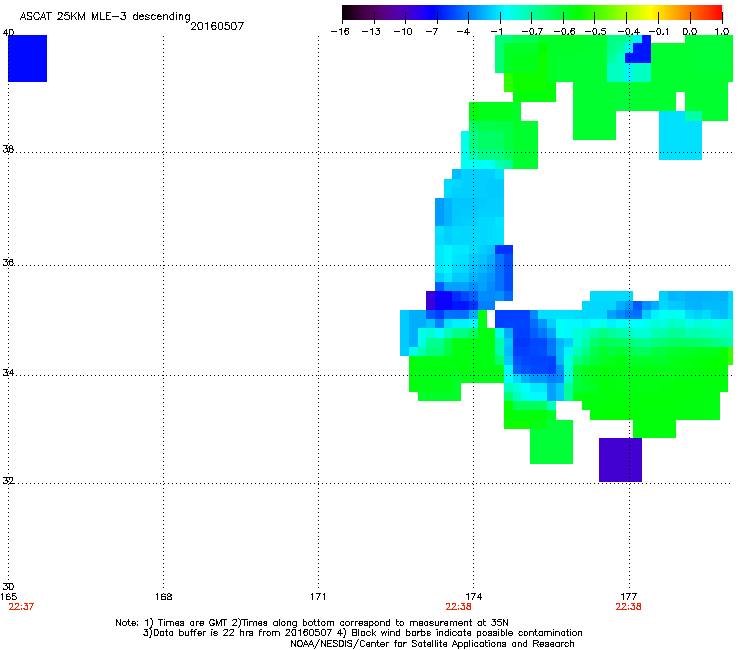The width and height of the screenshot is (740, 650).
Task: Click the latitude 36 axis label
Action: pos(8,262)
